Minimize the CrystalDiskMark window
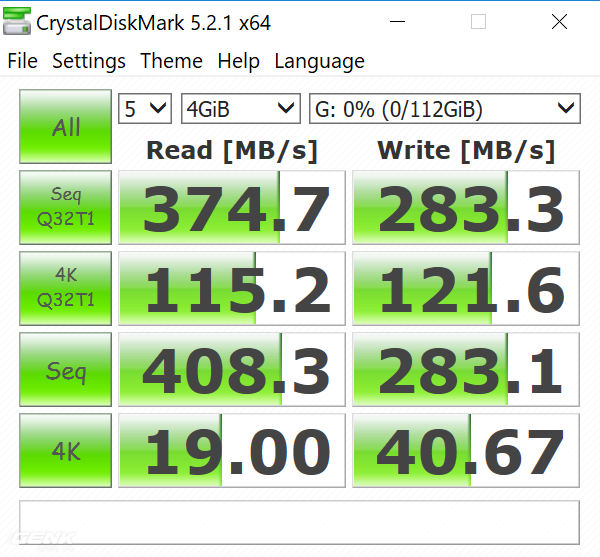Image resolution: width=600 pixels, height=557 pixels. [397, 21]
